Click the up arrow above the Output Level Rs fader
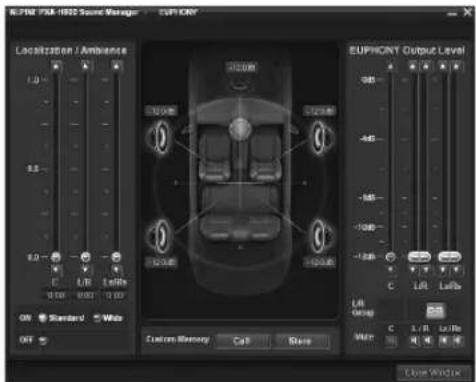Viewport: 476px width, 382px height. (x=456, y=67)
